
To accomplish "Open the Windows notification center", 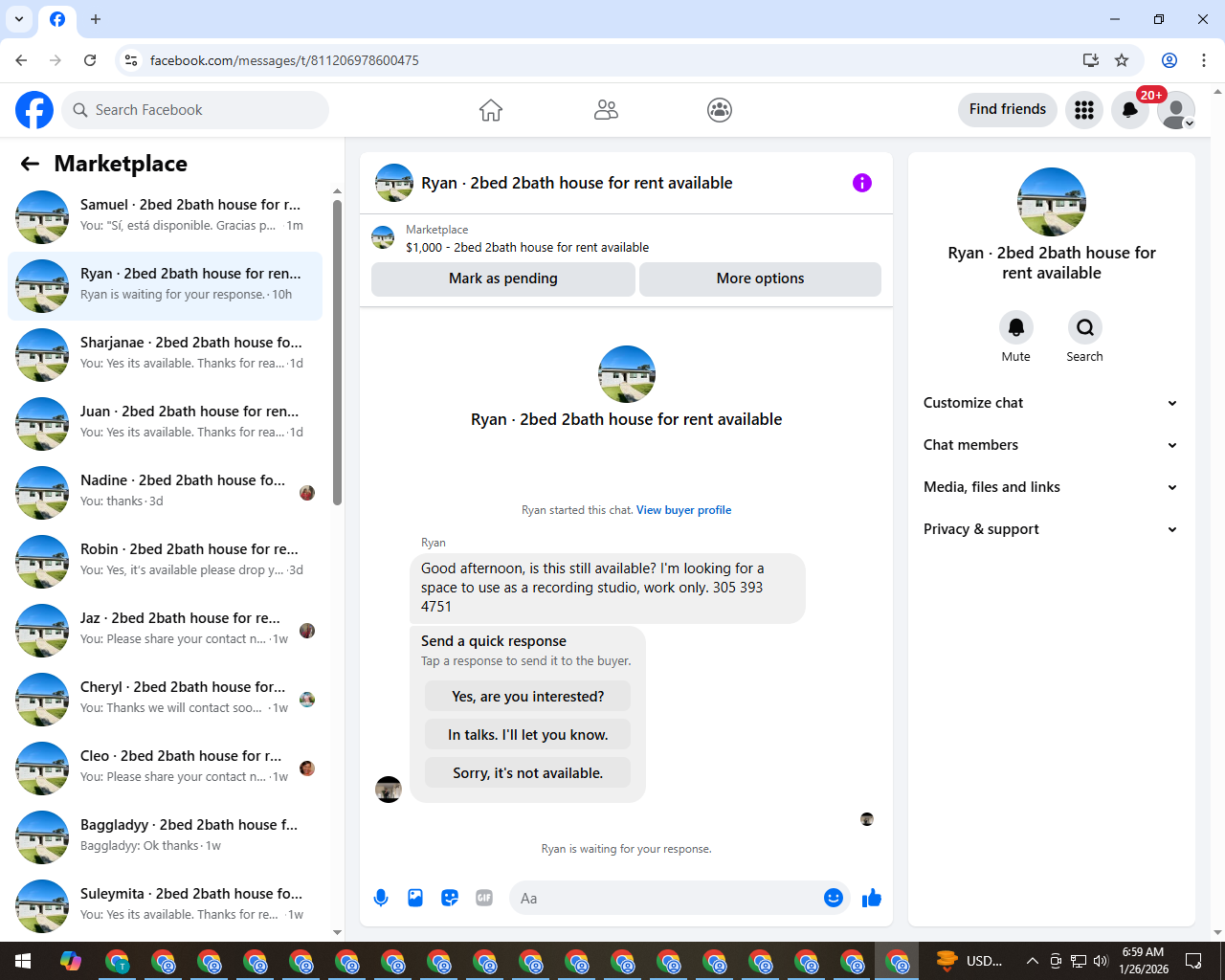I will [x=1193, y=961].
